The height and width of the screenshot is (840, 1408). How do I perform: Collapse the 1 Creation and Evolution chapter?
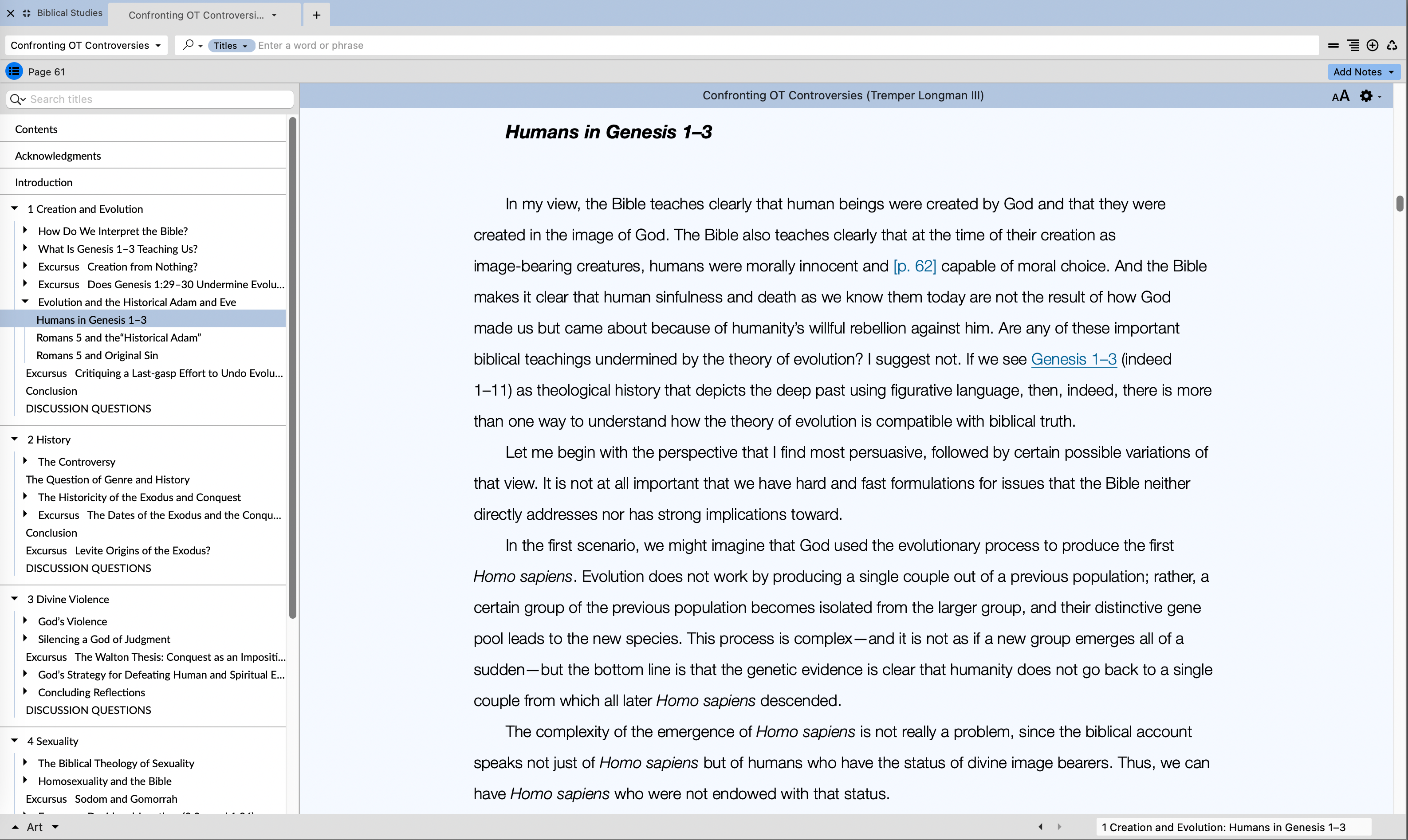coord(15,208)
